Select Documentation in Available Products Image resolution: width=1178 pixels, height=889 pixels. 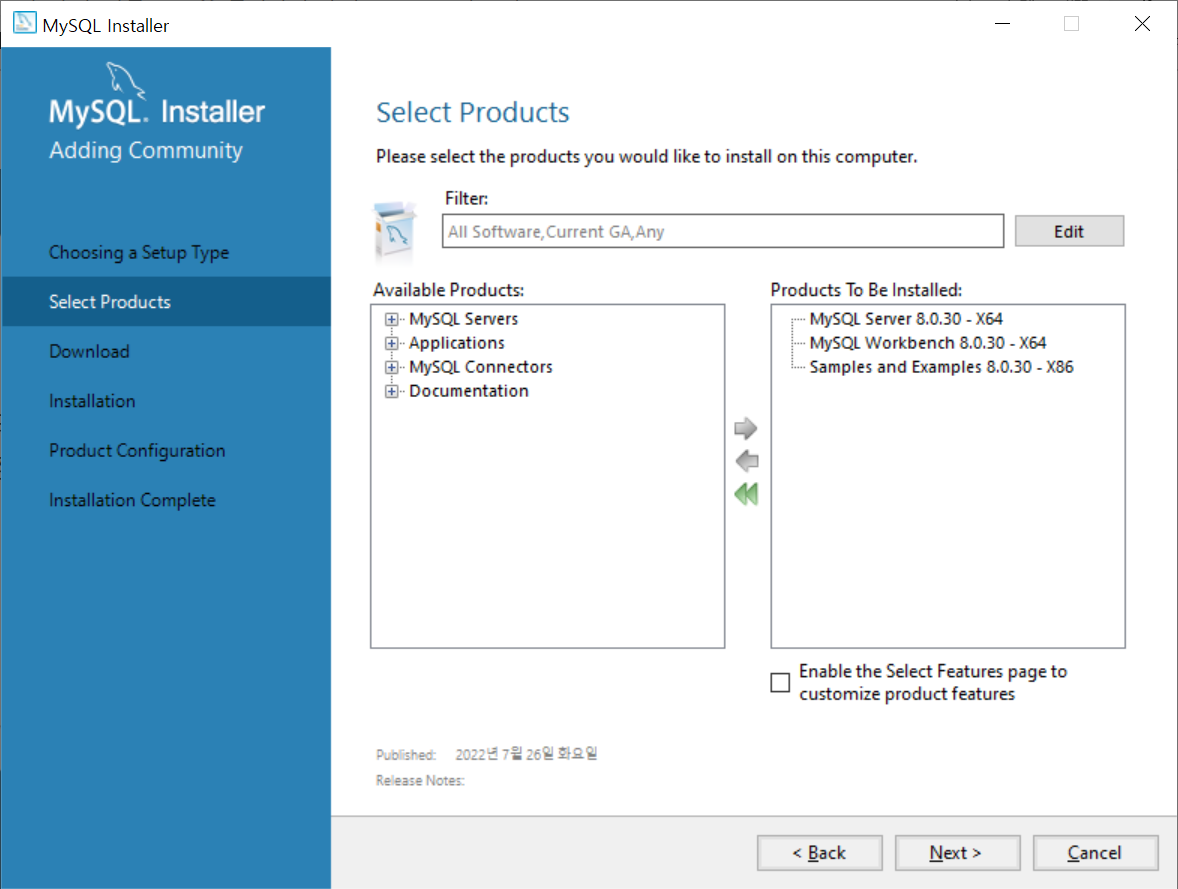[469, 391]
